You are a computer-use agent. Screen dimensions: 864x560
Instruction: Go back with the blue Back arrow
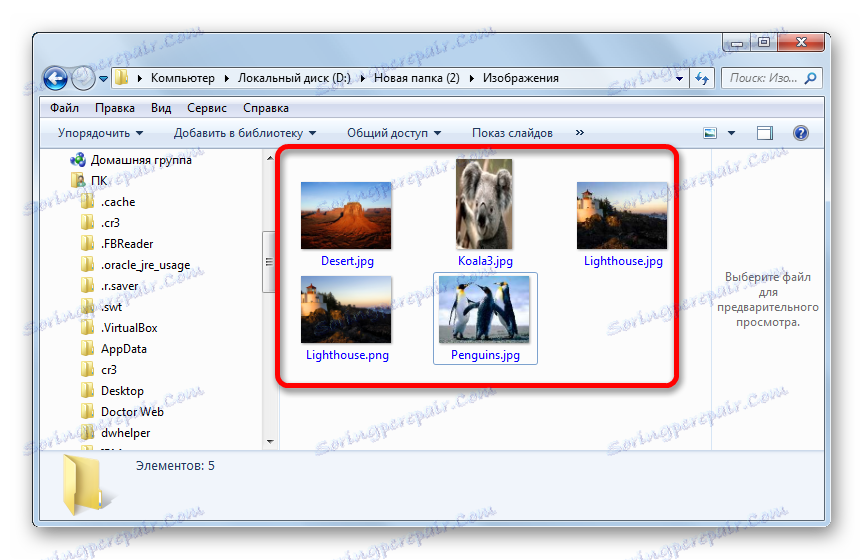click(56, 78)
